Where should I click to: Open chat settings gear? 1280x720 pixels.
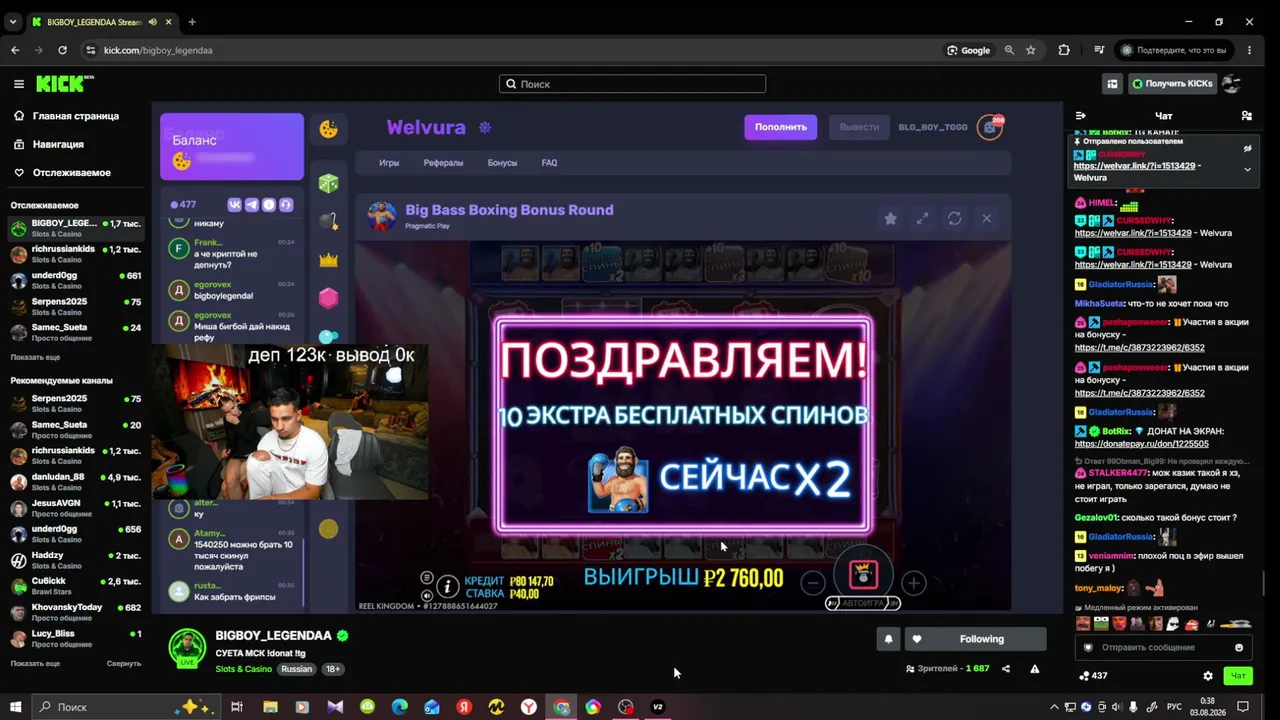pyautogui.click(x=1208, y=676)
